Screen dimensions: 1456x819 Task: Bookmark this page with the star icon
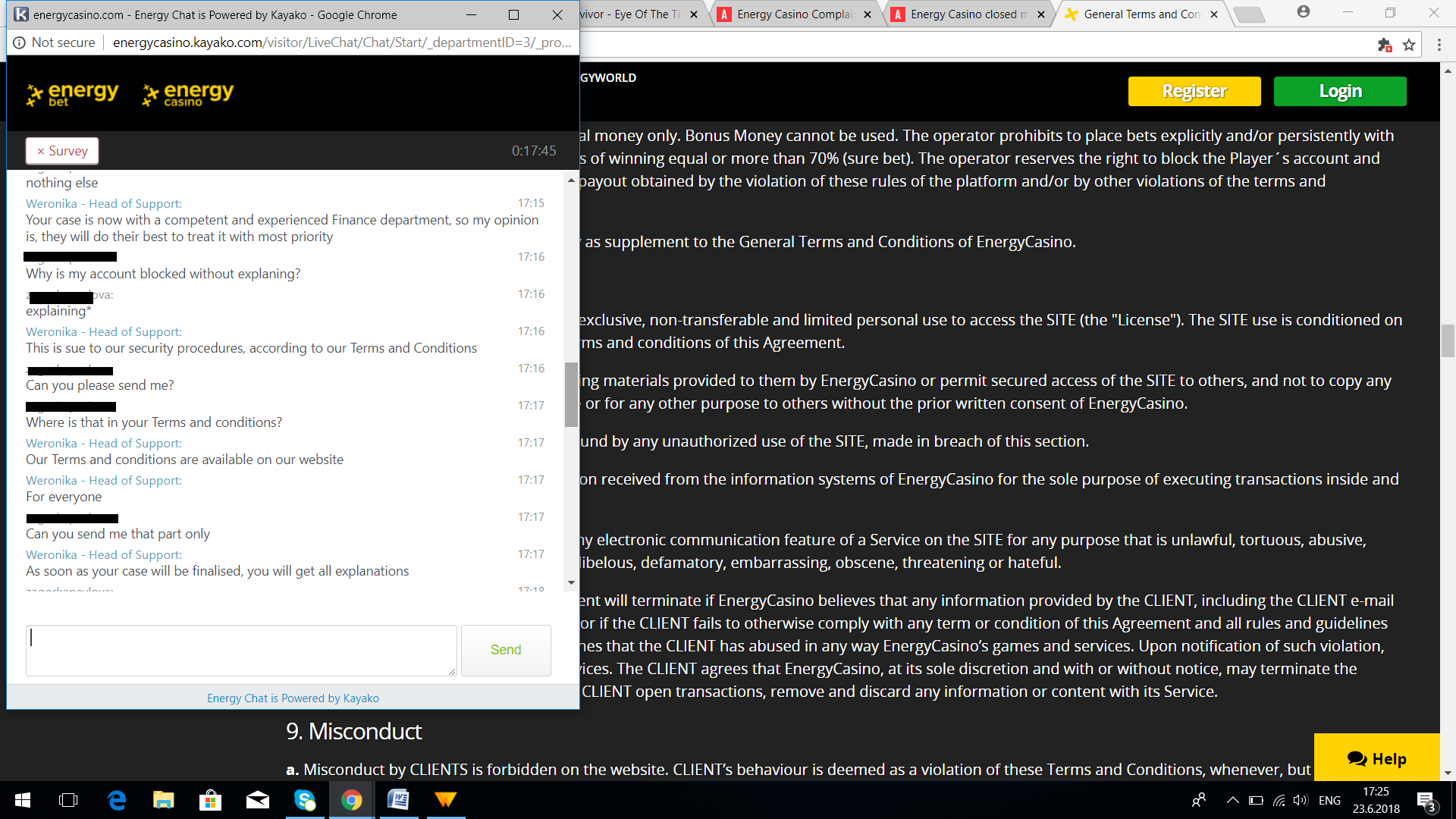[x=1409, y=45]
